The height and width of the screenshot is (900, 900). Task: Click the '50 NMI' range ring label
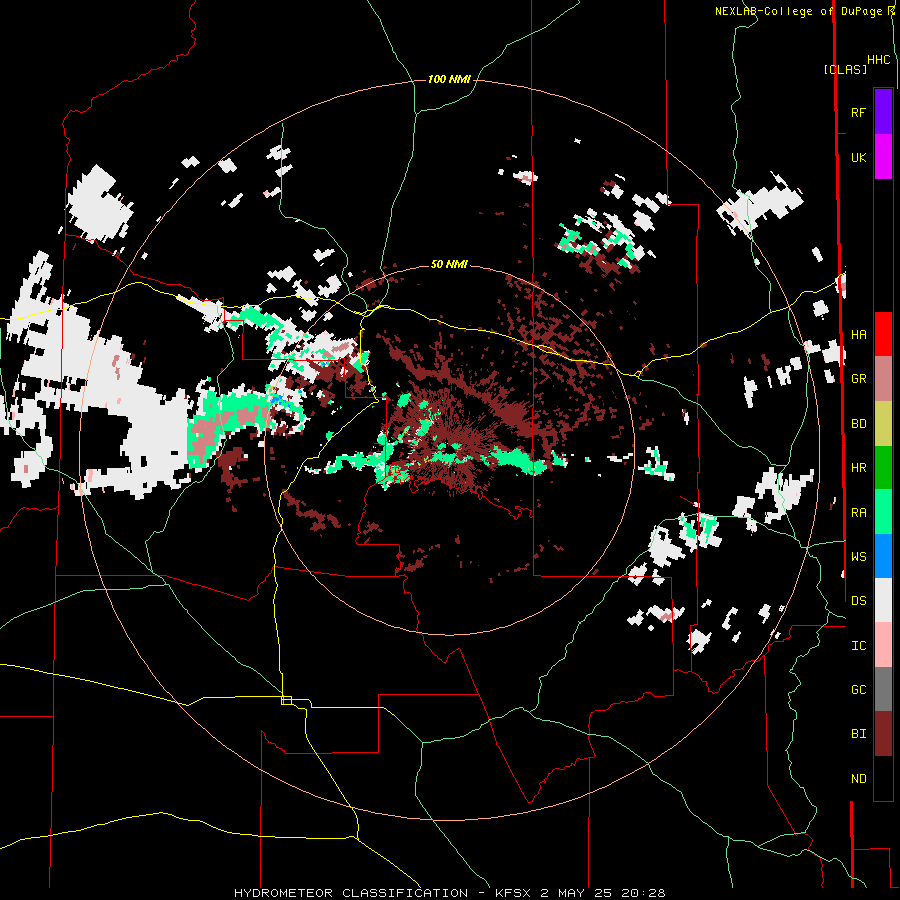coord(449,264)
